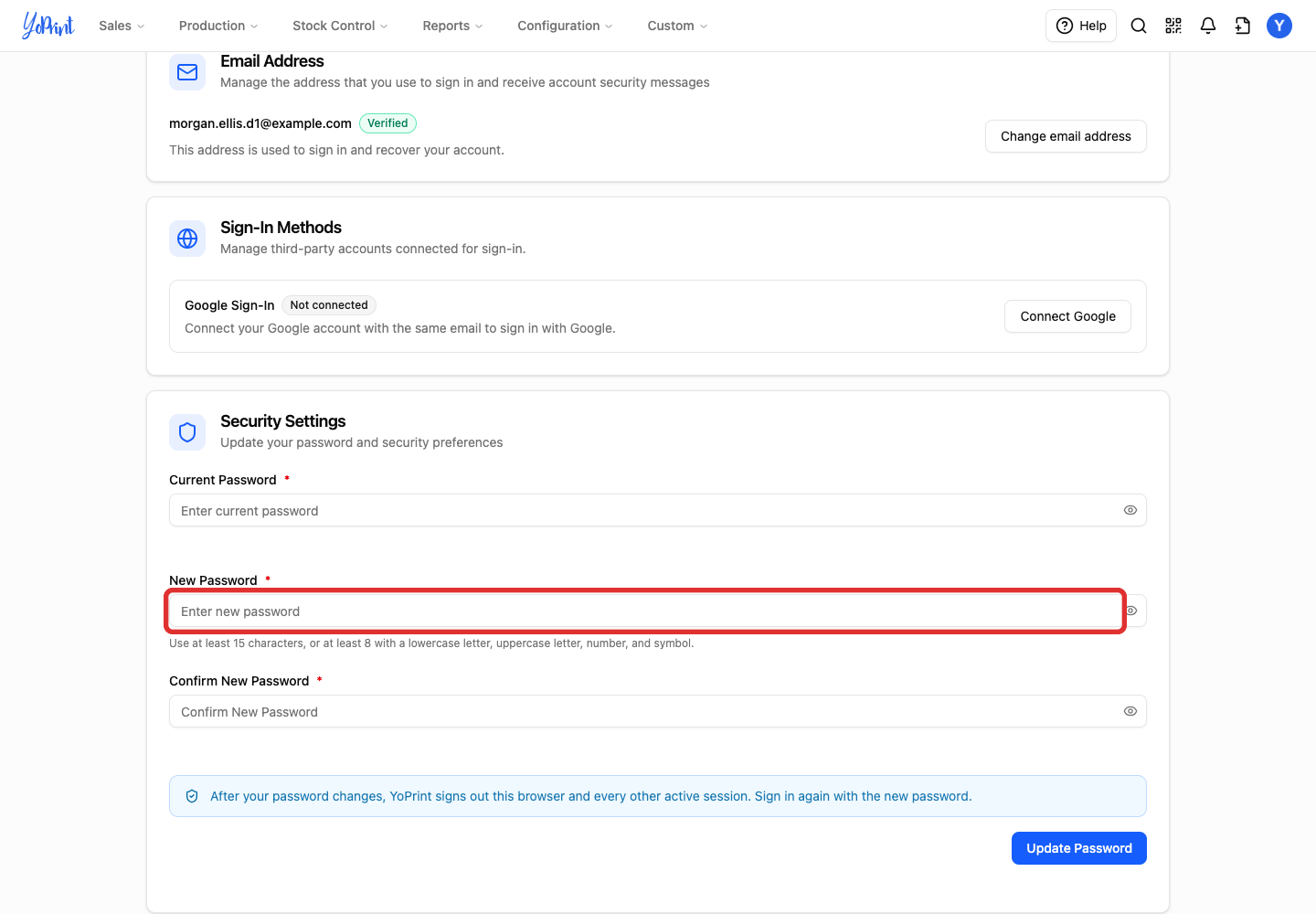
Task: Click the document import icon in header
Action: coord(1243,26)
